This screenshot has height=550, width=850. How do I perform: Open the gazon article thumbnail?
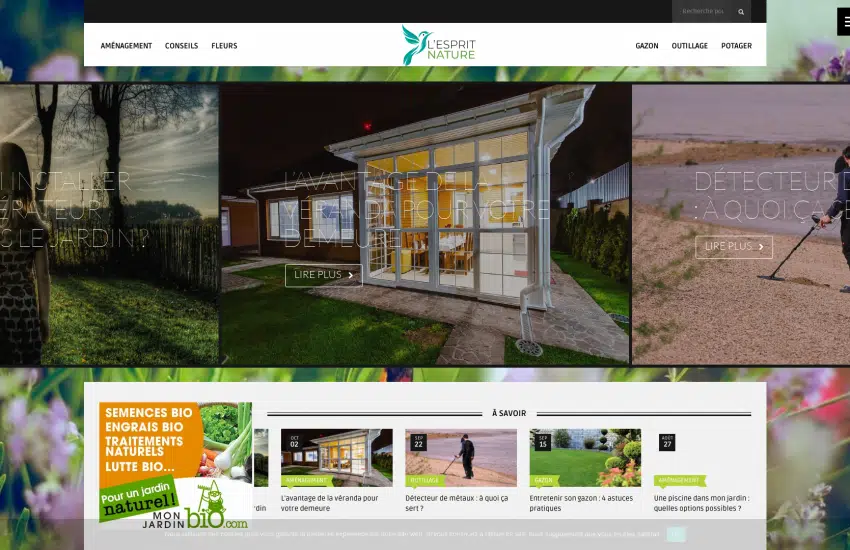tap(585, 457)
